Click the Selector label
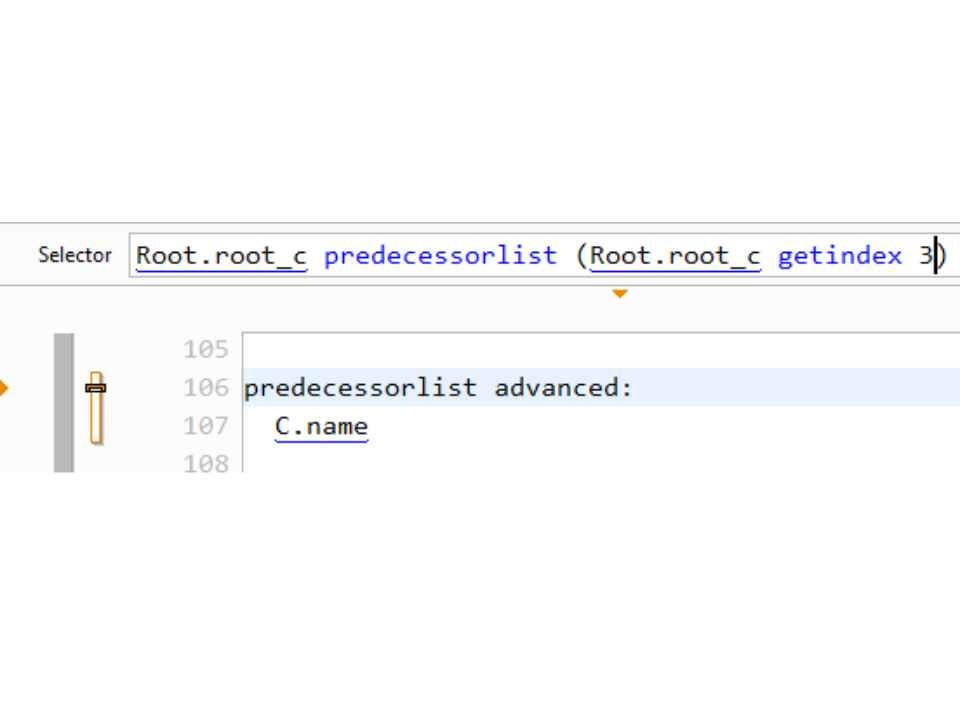Screen dimensions: 960x720 (75, 256)
